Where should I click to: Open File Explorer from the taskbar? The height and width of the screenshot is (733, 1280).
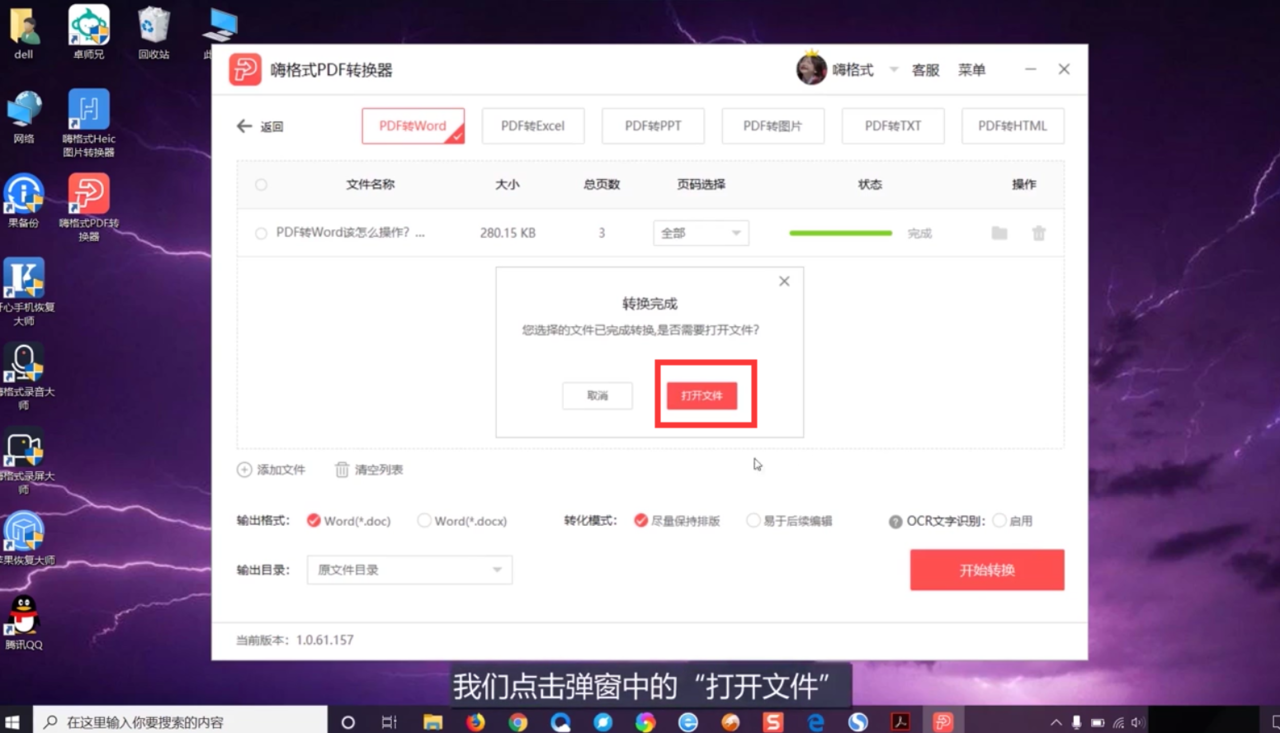click(433, 722)
